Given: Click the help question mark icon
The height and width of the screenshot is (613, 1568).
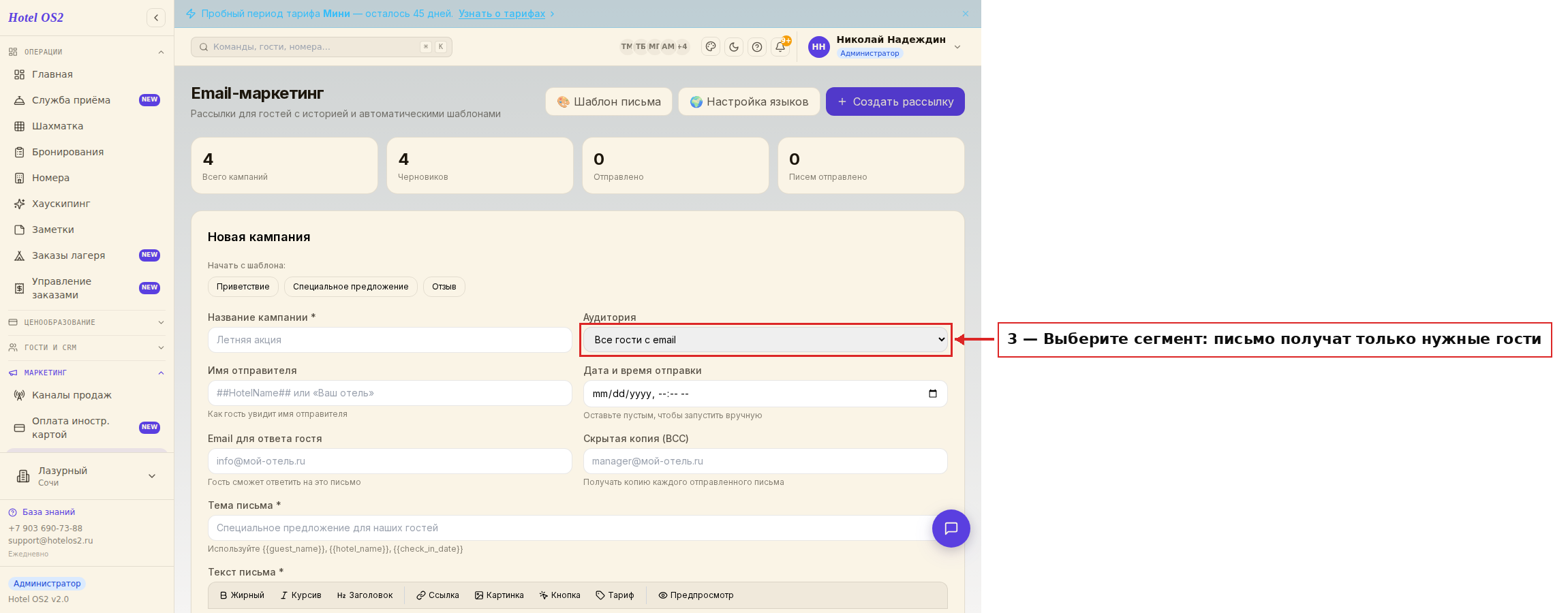Looking at the screenshot, I should [x=757, y=47].
